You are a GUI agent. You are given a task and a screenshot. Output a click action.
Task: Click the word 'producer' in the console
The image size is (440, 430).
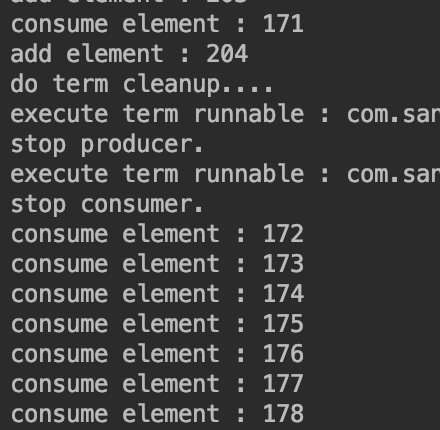pos(137,146)
